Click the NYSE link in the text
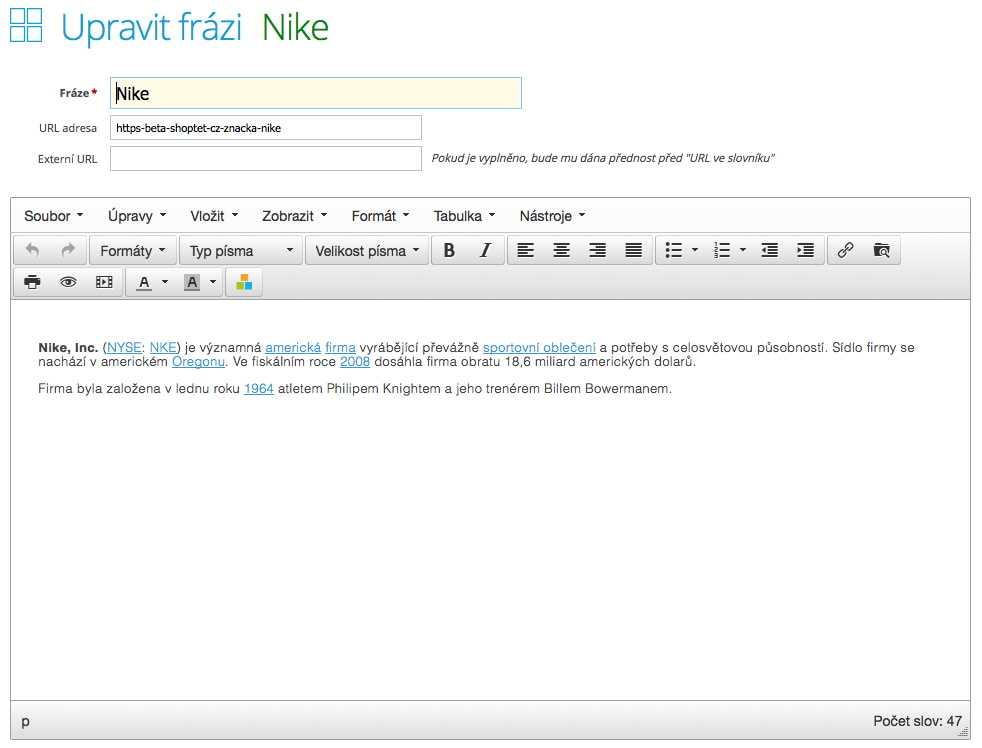The image size is (982, 748). (x=124, y=347)
